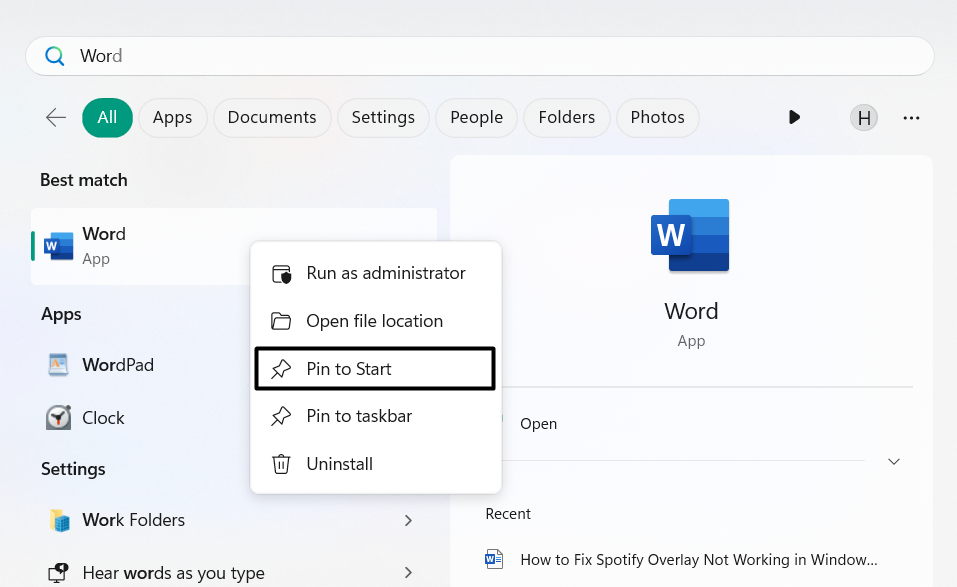Open the H user profile avatar
Screen dimensions: 957x587
coord(864,118)
